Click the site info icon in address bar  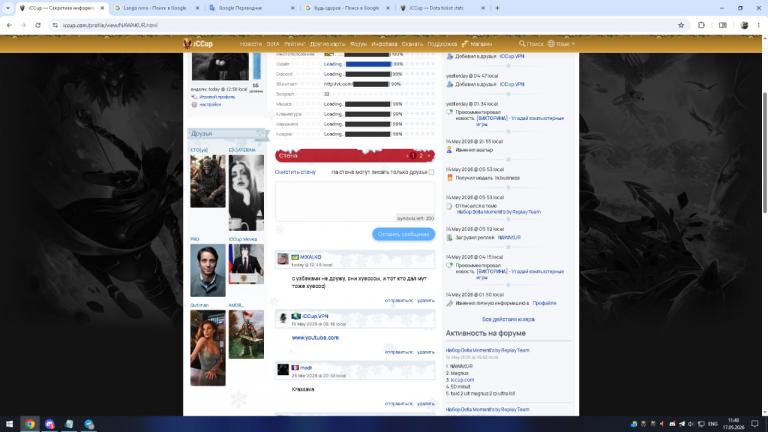pos(55,25)
